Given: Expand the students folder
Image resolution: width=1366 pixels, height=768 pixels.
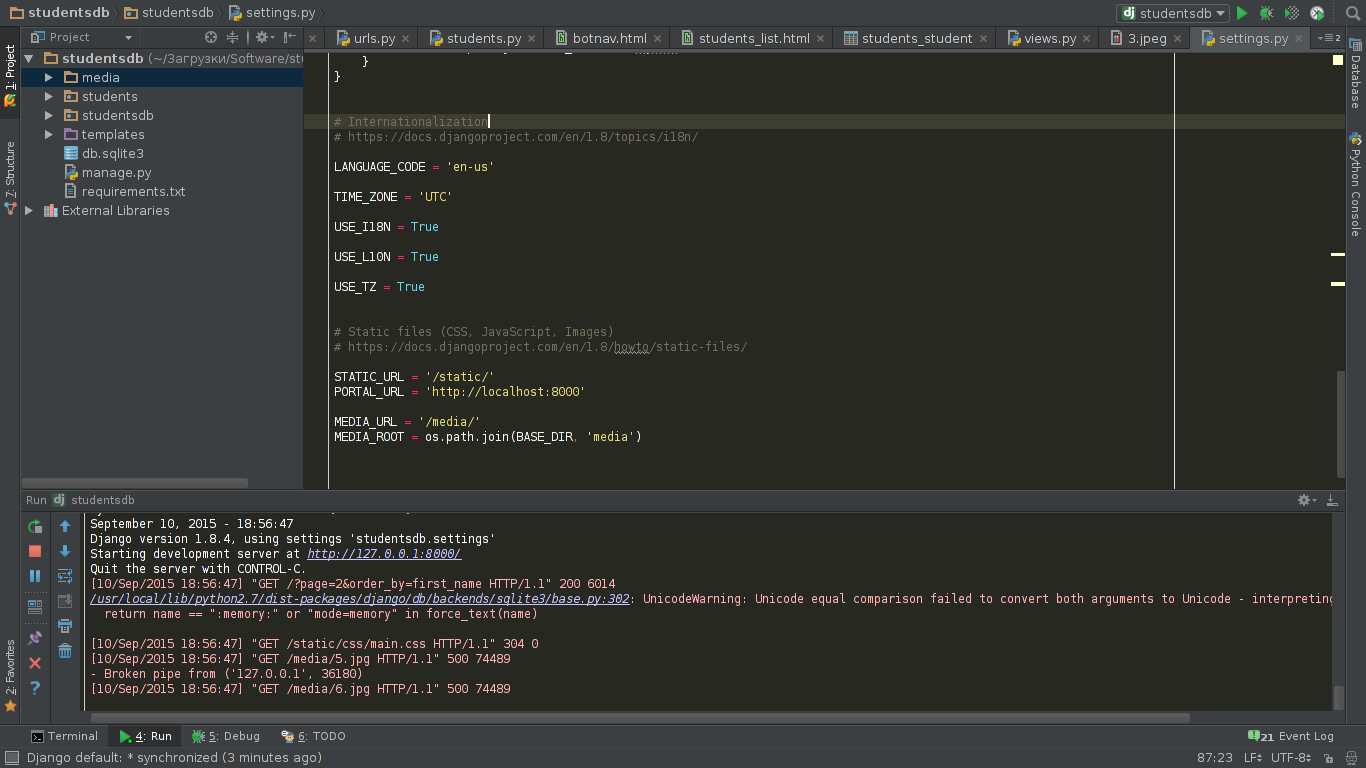Looking at the screenshot, I should tap(49, 96).
